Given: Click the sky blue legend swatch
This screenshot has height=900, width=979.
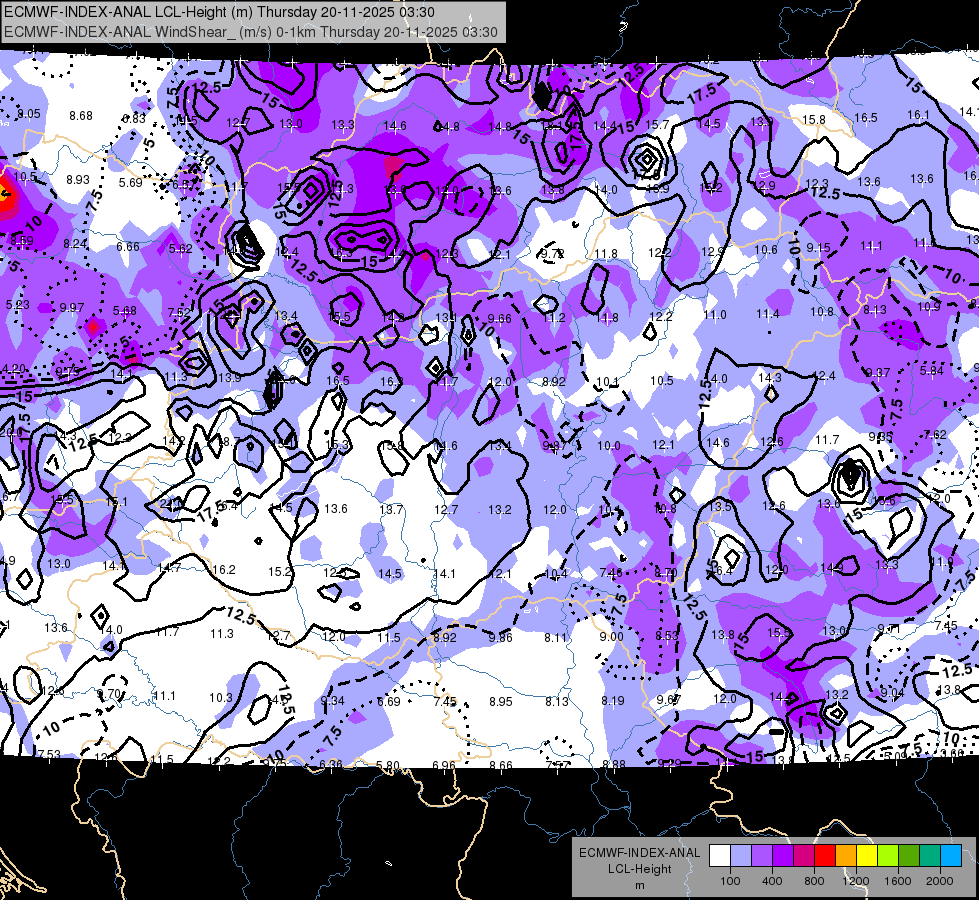Looking at the screenshot, I should pyautogui.click(x=951, y=856).
